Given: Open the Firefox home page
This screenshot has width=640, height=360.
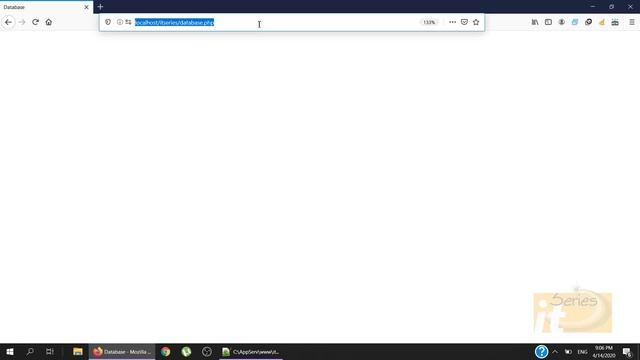Looking at the screenshot, I should coord(49,22).
